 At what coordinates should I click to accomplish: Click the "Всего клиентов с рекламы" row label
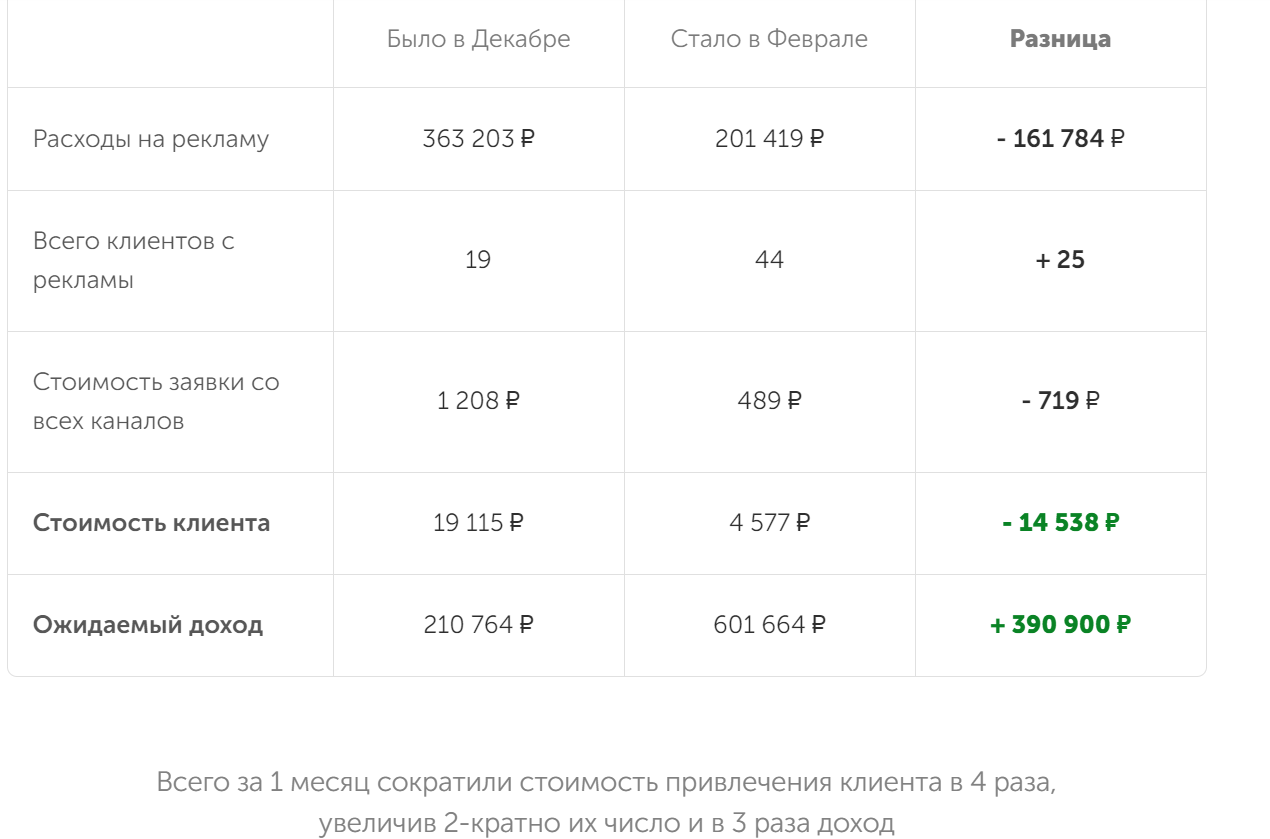tap(134, 260)
